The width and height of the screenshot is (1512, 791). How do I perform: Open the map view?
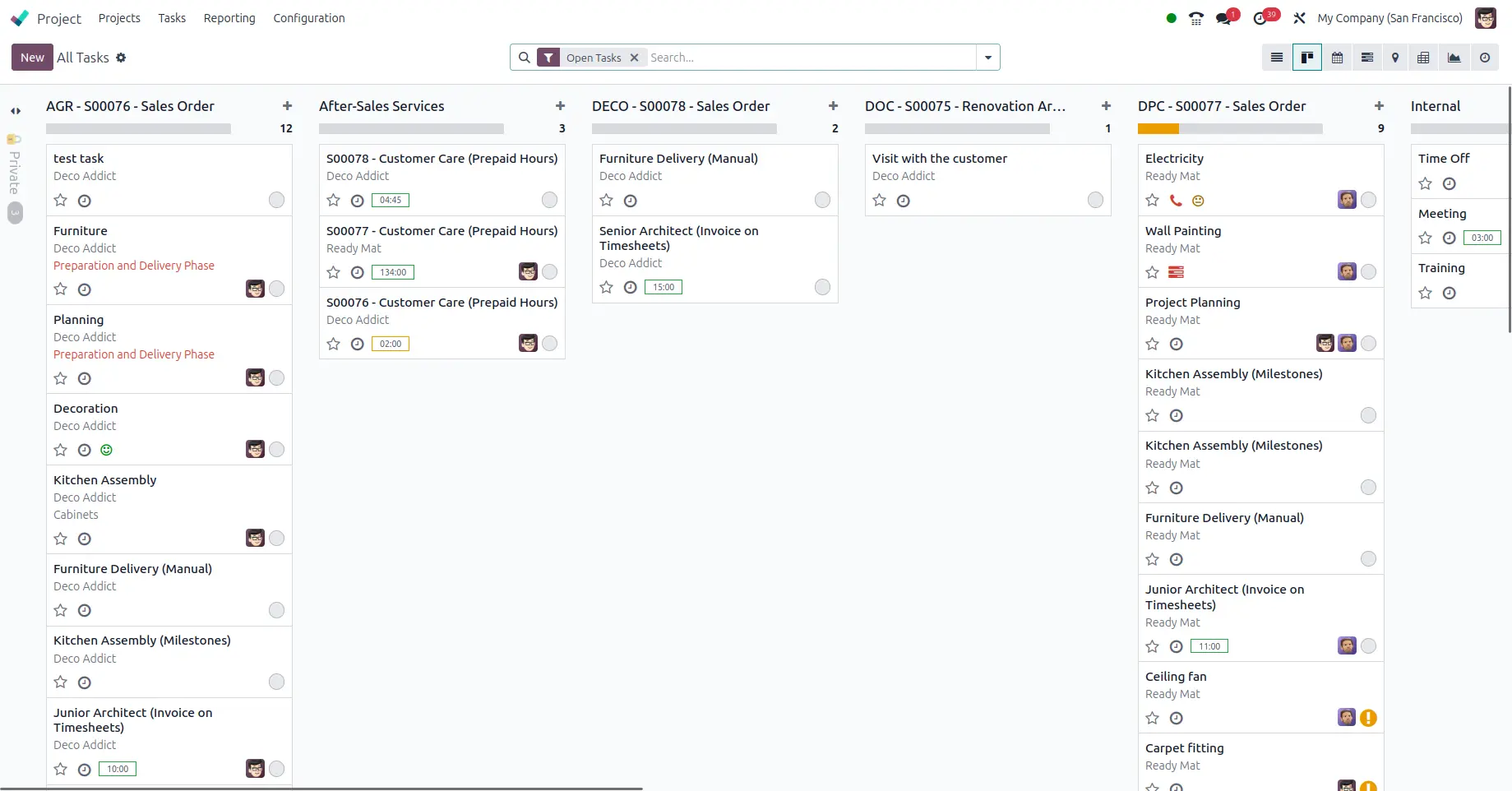[x=1395, y=58]
